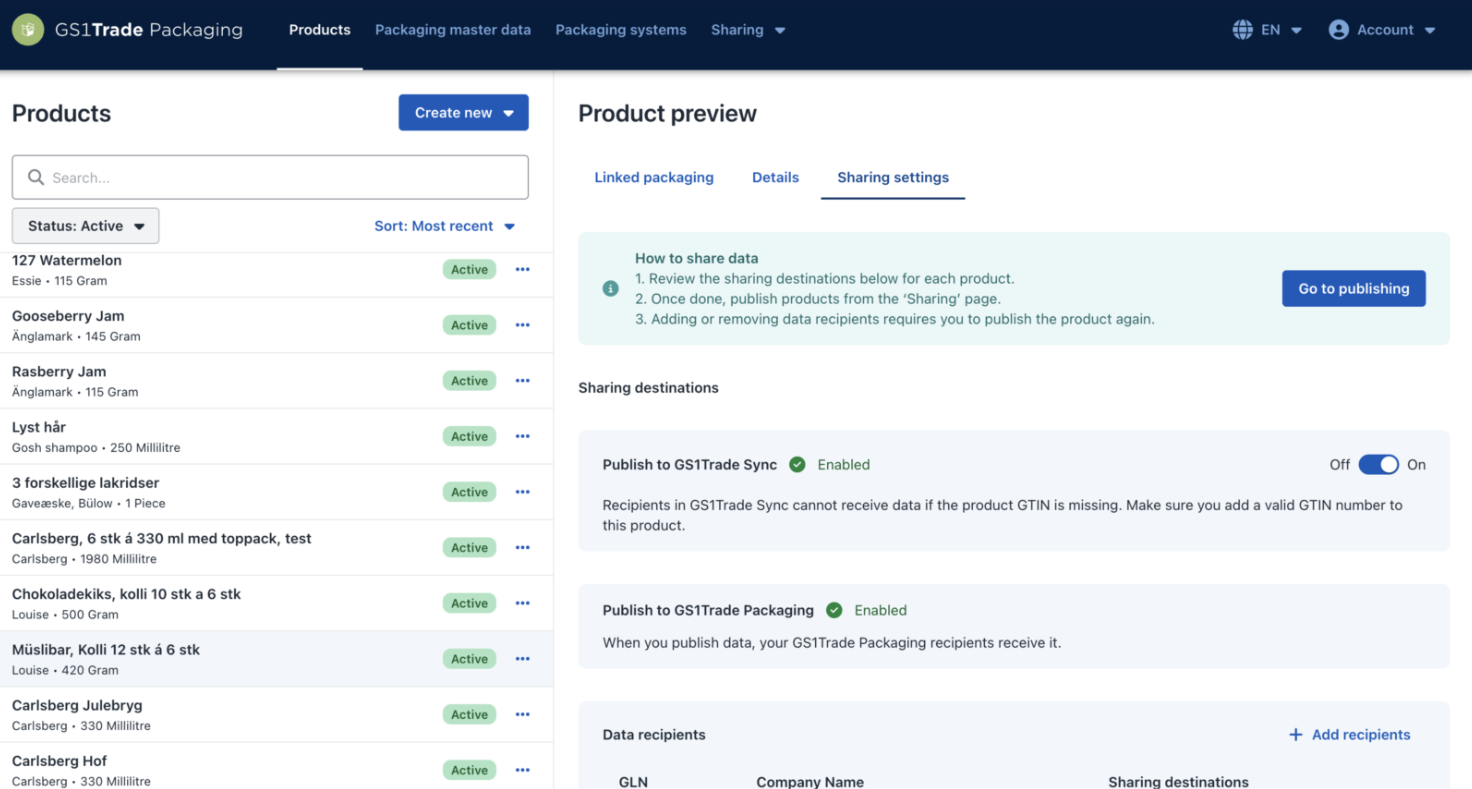Click the Active badge on Carlsberg Julebryg
Image resolution: width=1472 pixels, height=789 pixels.
pyautogui.click(x=469, y=715)
